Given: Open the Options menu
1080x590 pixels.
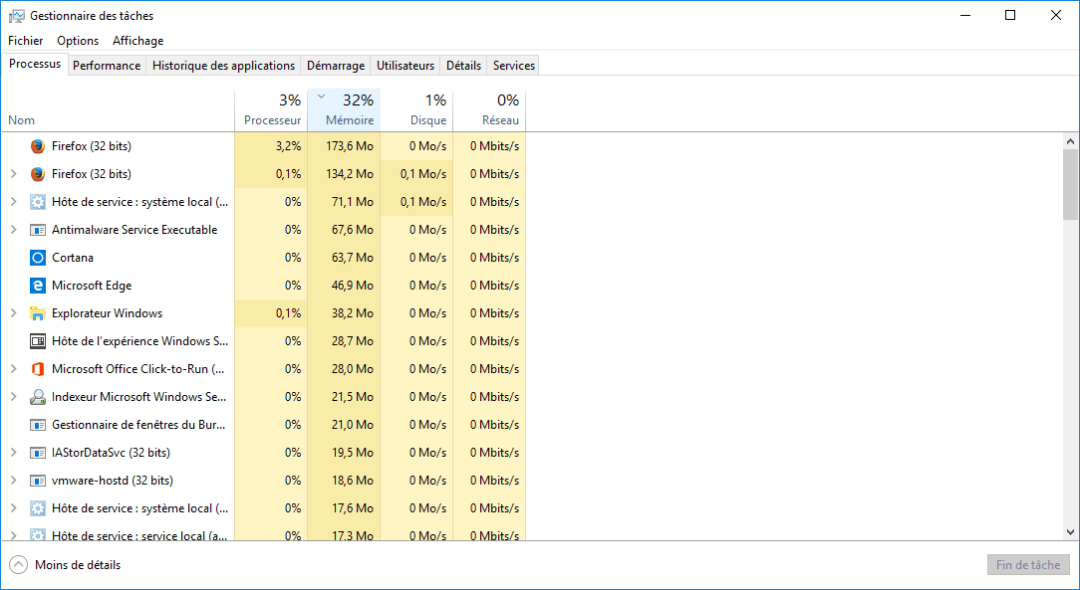Looking at the screenshot, I should 78,41.
